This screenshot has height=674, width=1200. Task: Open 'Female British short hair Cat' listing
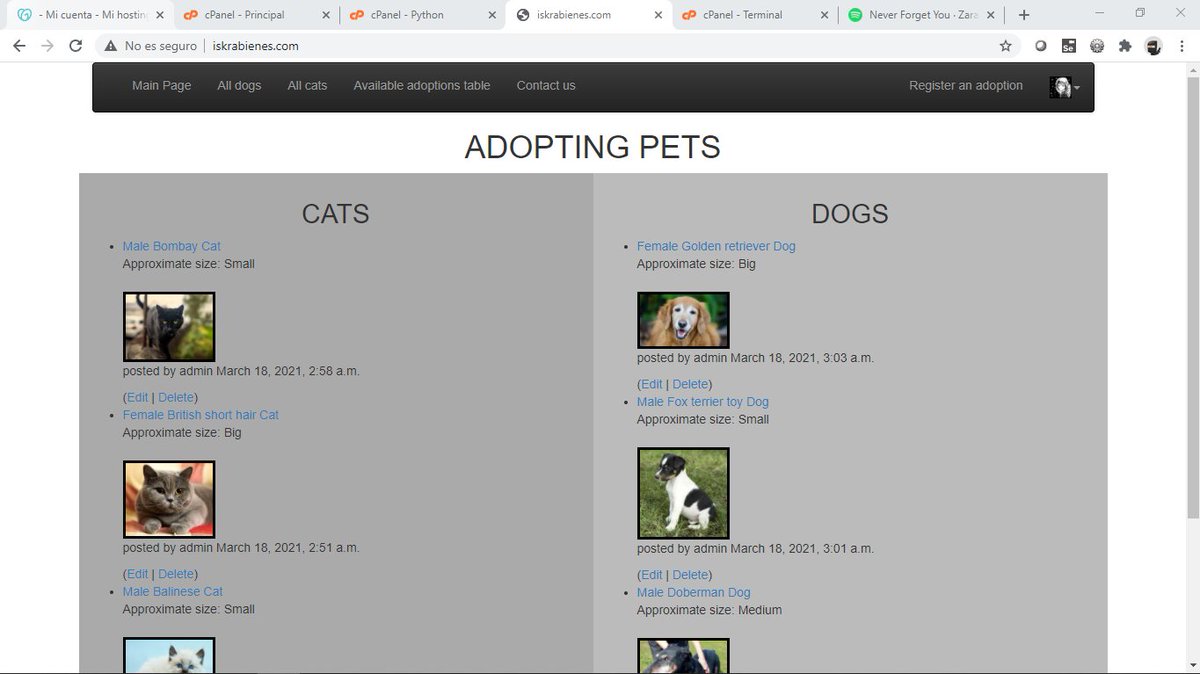(x=201, y=415)
